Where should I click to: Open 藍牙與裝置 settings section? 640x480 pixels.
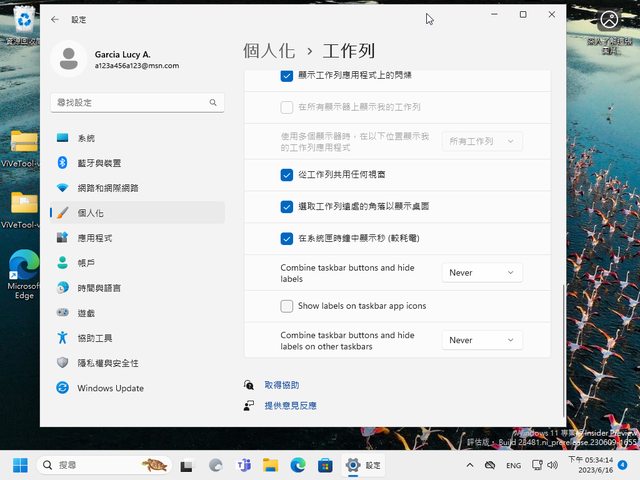click(x=99, y=163)
